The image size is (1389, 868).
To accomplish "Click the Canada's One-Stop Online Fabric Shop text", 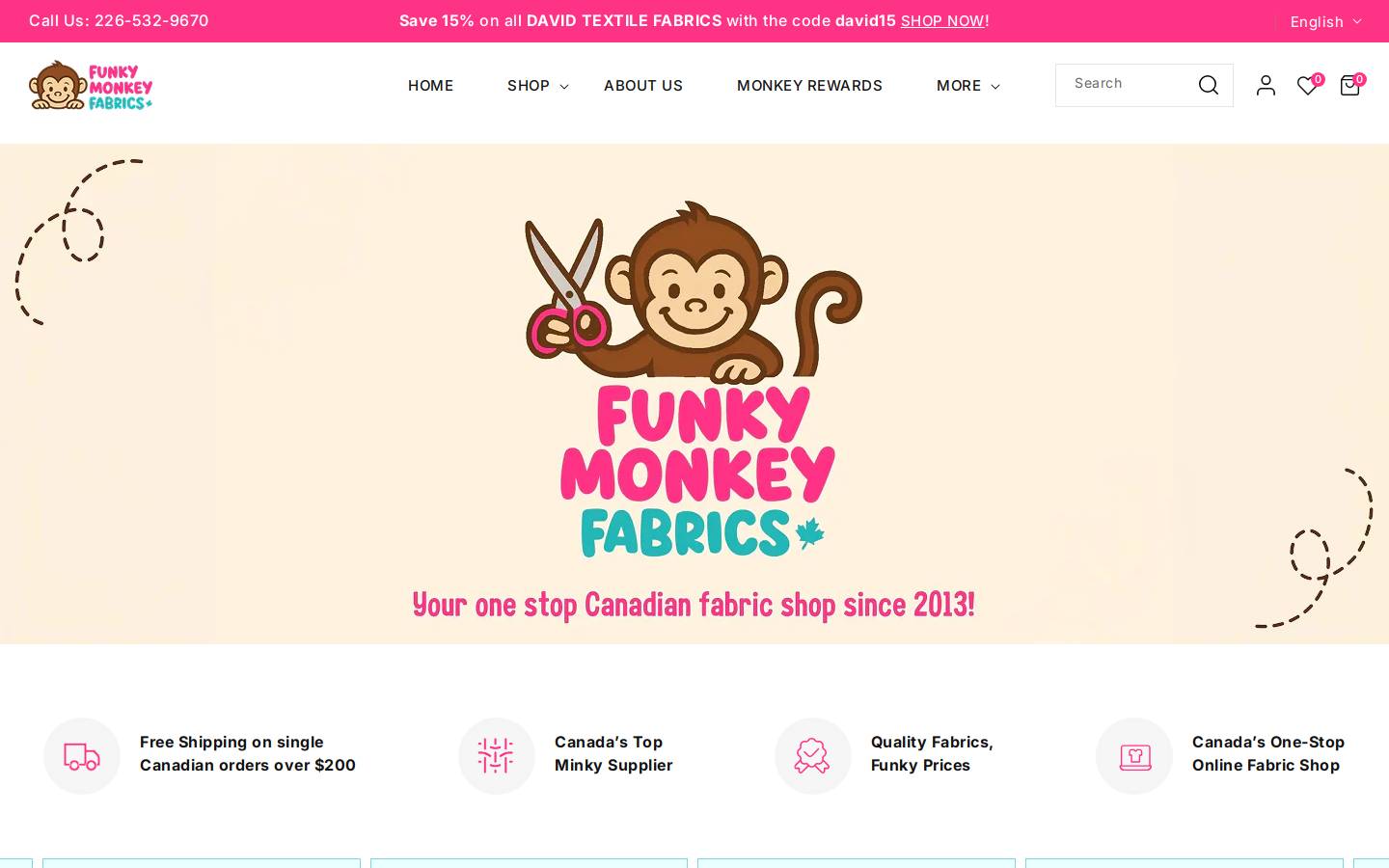I will point(1268,754).
